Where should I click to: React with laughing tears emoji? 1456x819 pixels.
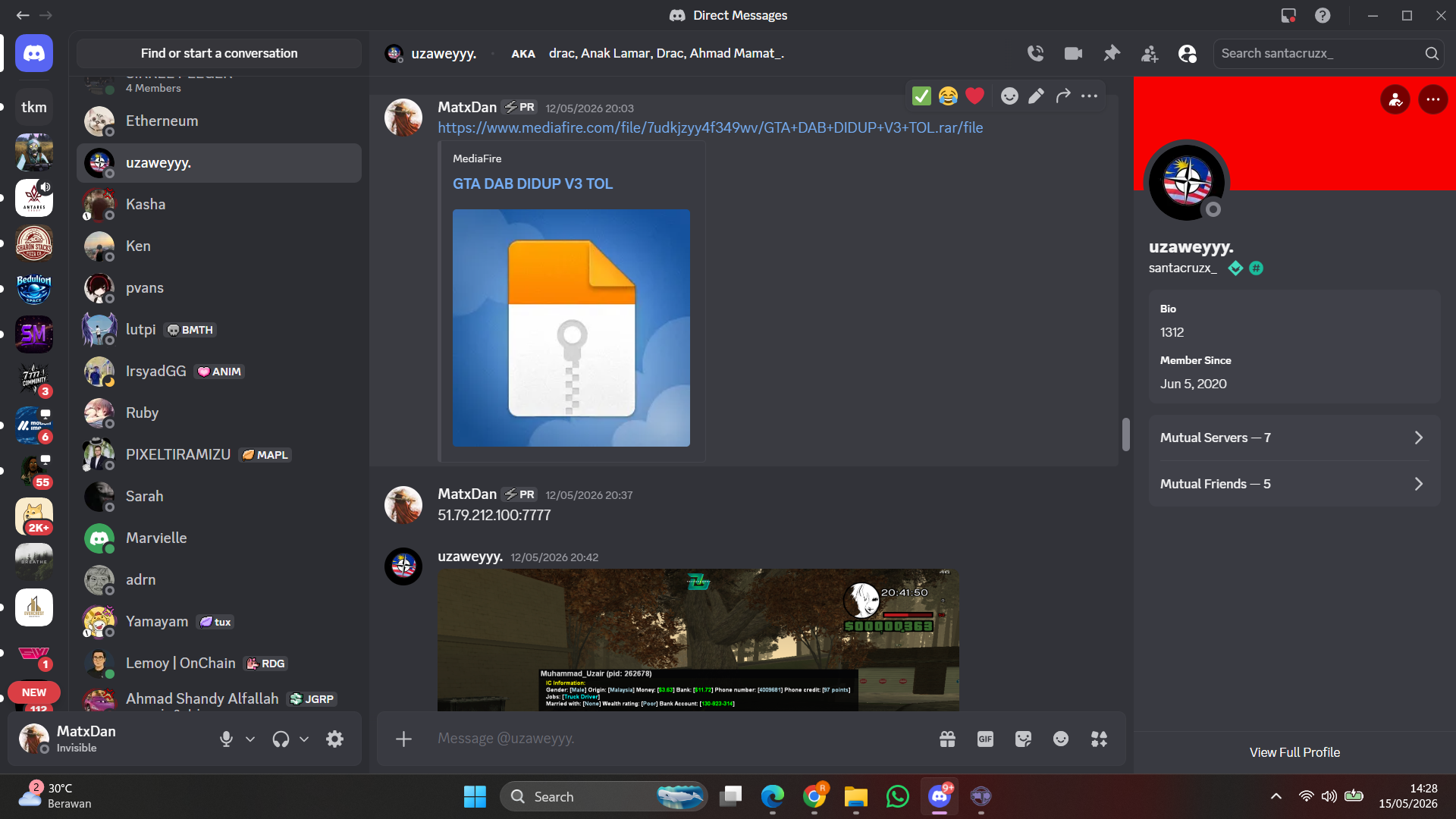pyautogui.click(x=948, y=96)
